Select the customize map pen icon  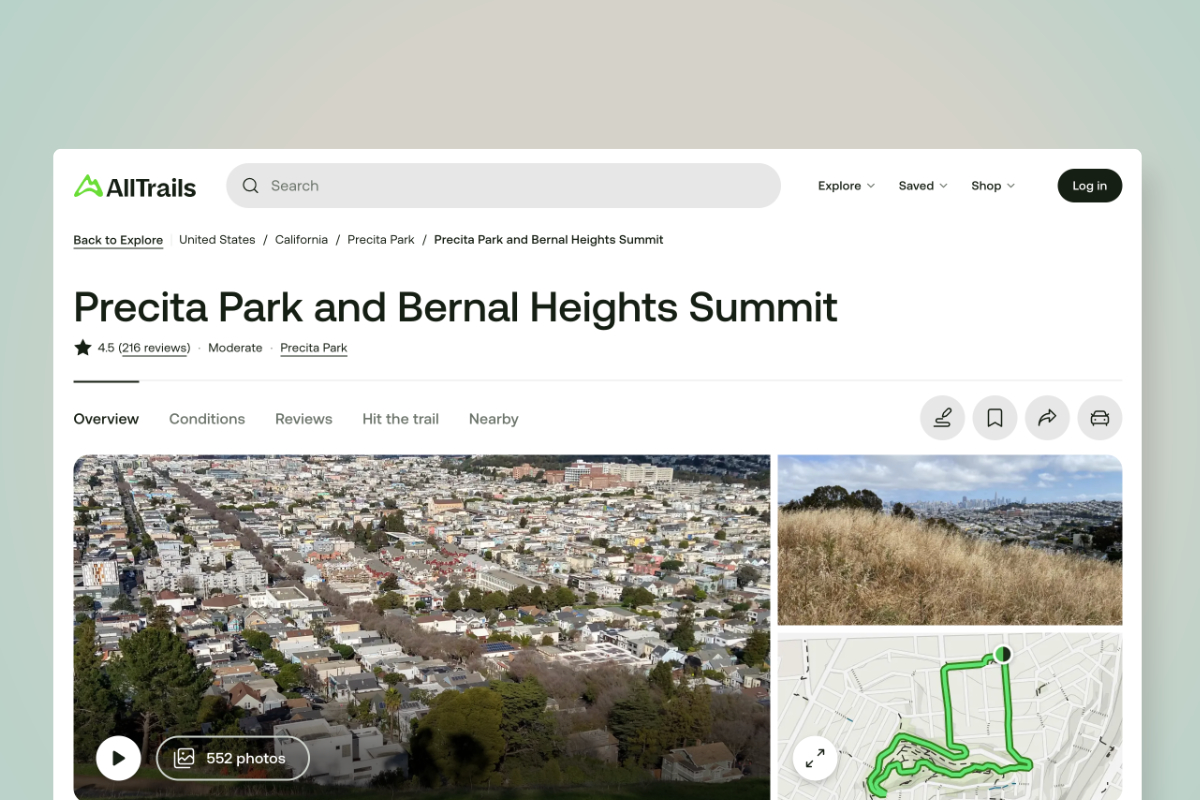[x=941, y=418]
